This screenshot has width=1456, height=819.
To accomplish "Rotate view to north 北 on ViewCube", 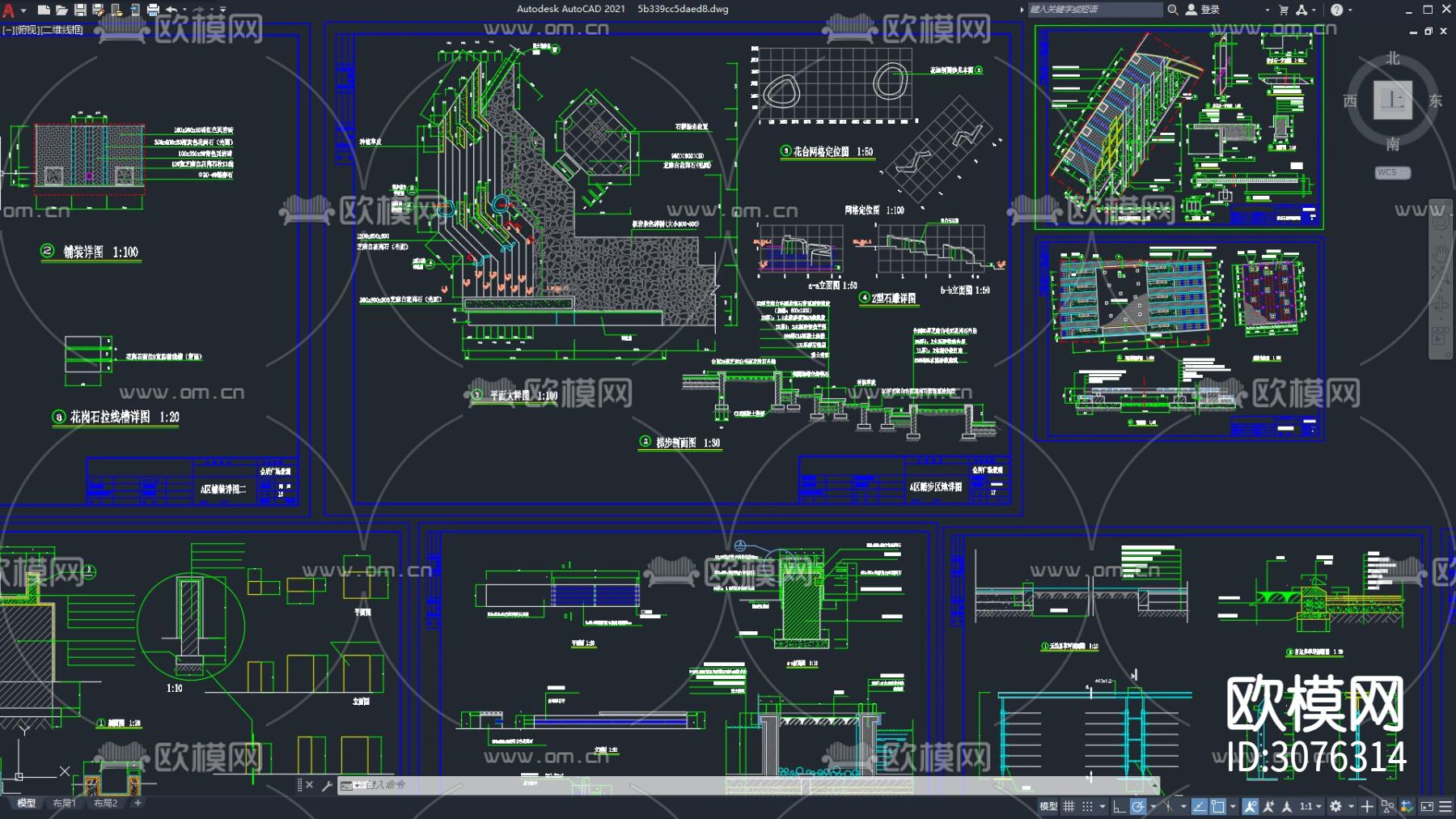I will (1393, 58).
